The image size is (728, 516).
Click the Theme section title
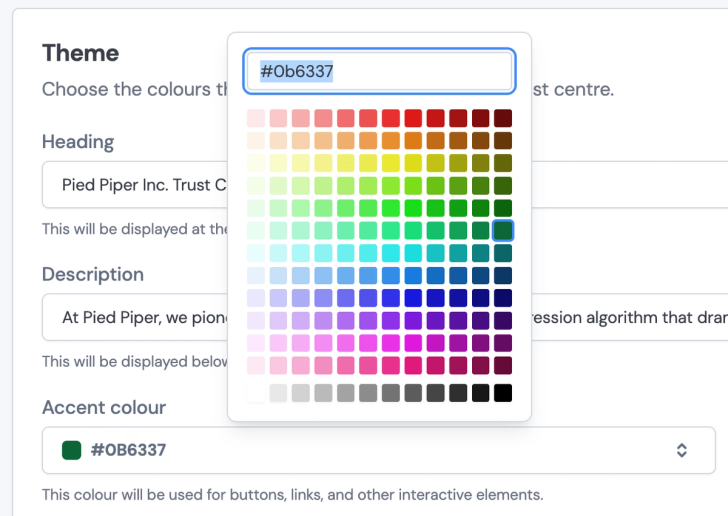coord(80,53)
